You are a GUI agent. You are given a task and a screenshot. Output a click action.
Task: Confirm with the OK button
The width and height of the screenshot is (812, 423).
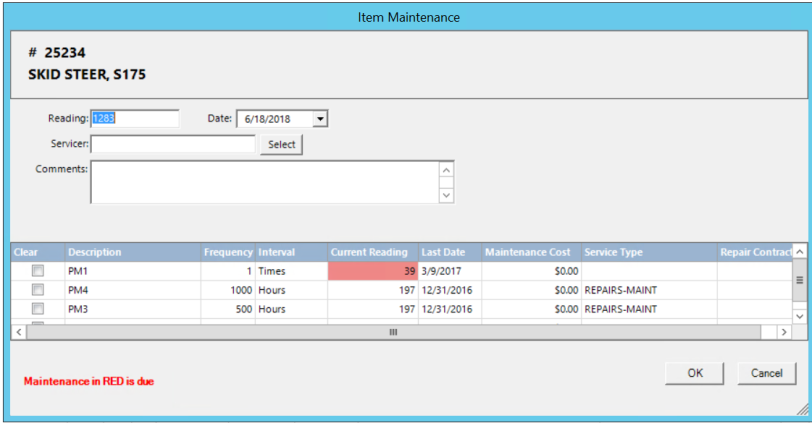pyautogui.click(x=694, y=373)
